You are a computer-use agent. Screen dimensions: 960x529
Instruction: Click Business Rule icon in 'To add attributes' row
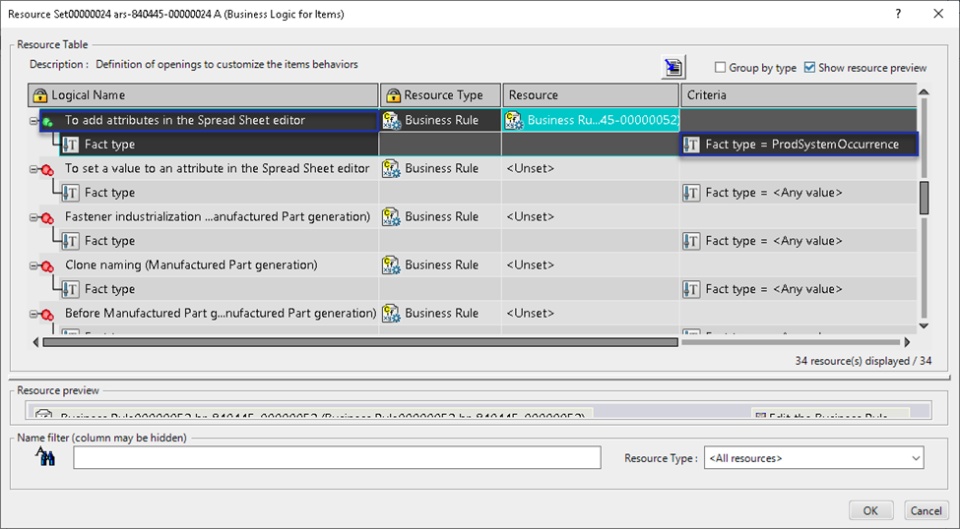coord(391,121)
